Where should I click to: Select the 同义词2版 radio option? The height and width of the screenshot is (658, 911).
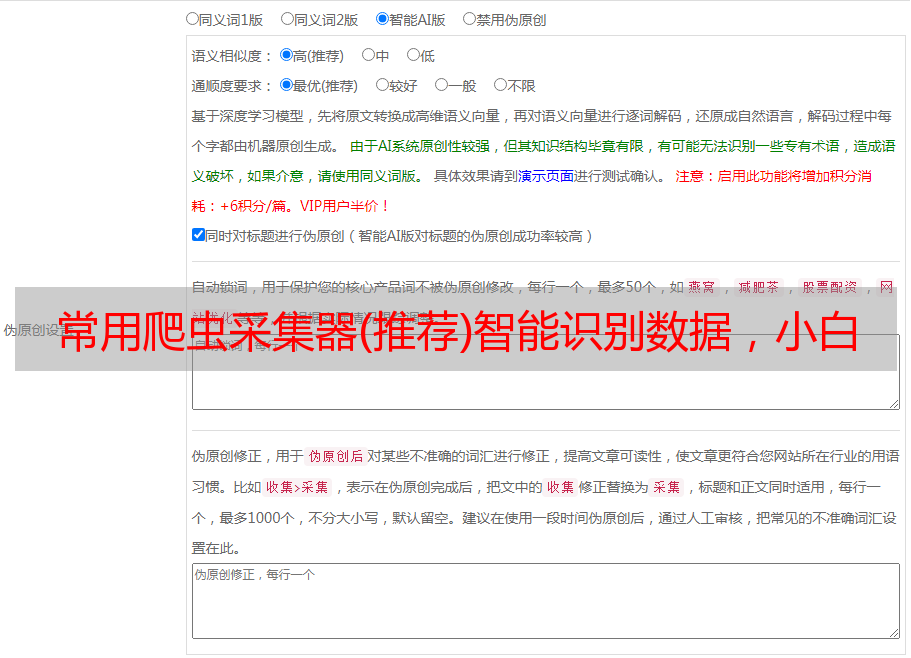tap(287, 19)
